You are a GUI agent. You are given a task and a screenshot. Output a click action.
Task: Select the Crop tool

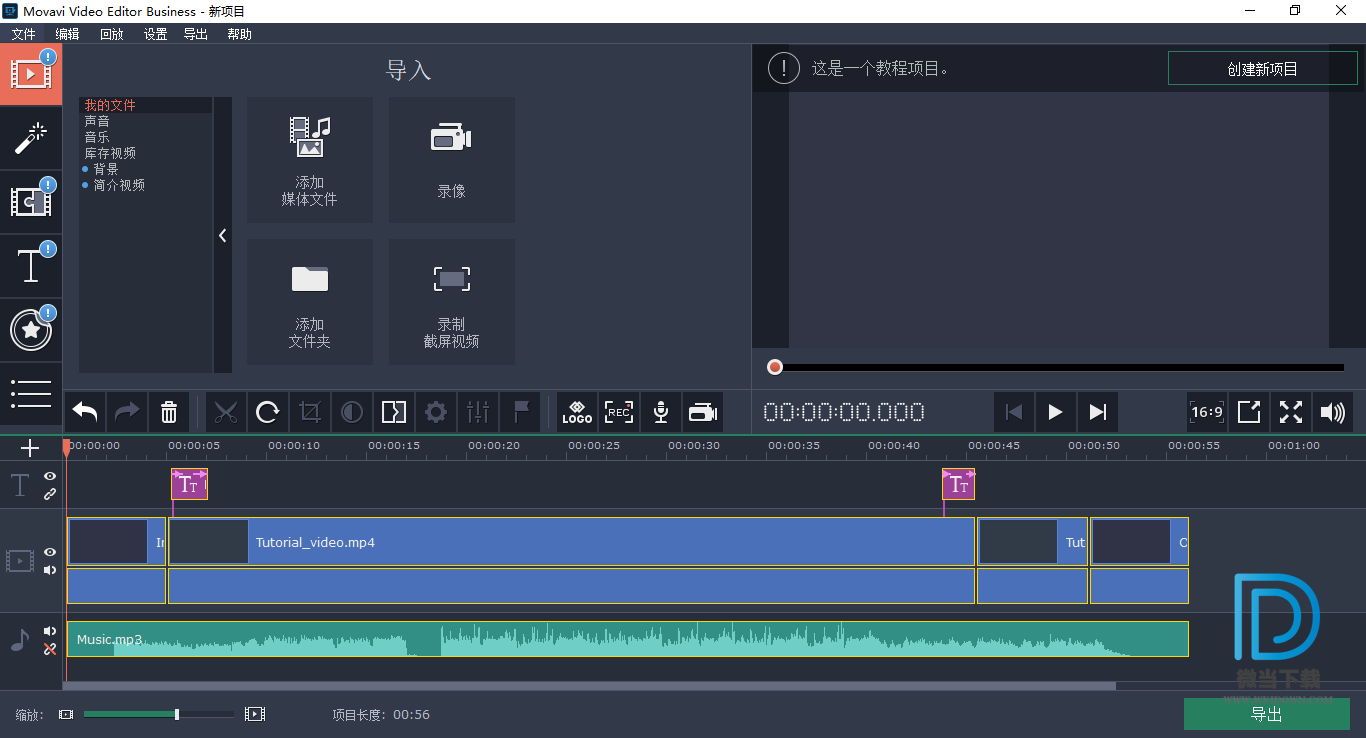(310, 412)
